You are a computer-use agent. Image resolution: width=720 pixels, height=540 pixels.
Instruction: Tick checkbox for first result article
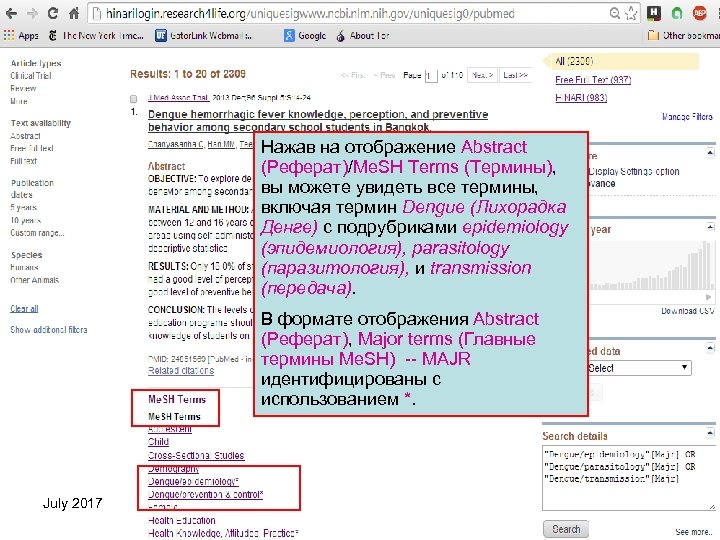(134, 99)
